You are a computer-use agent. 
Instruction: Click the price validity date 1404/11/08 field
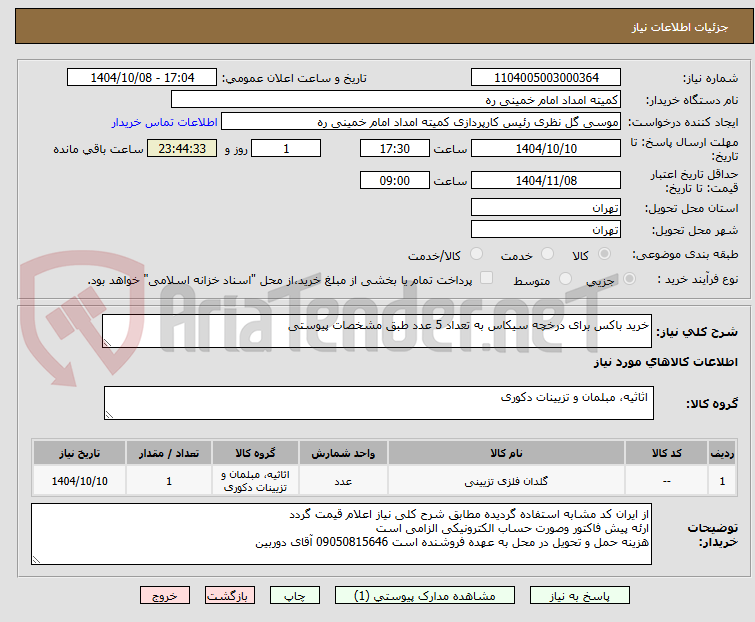(546, 181)
